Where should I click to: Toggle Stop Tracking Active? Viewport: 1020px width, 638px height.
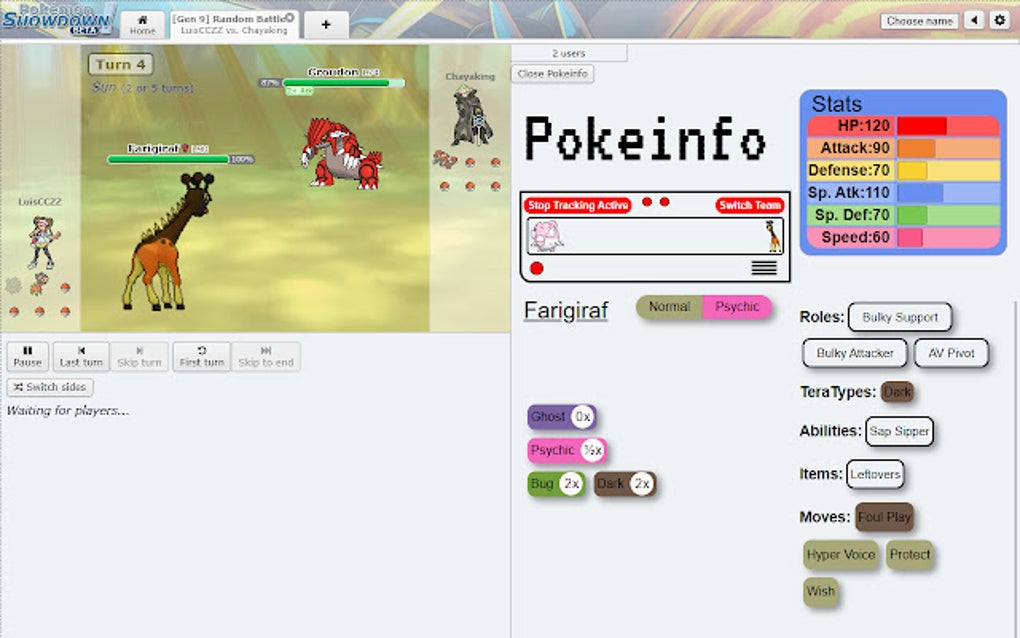tap(577, 205)
